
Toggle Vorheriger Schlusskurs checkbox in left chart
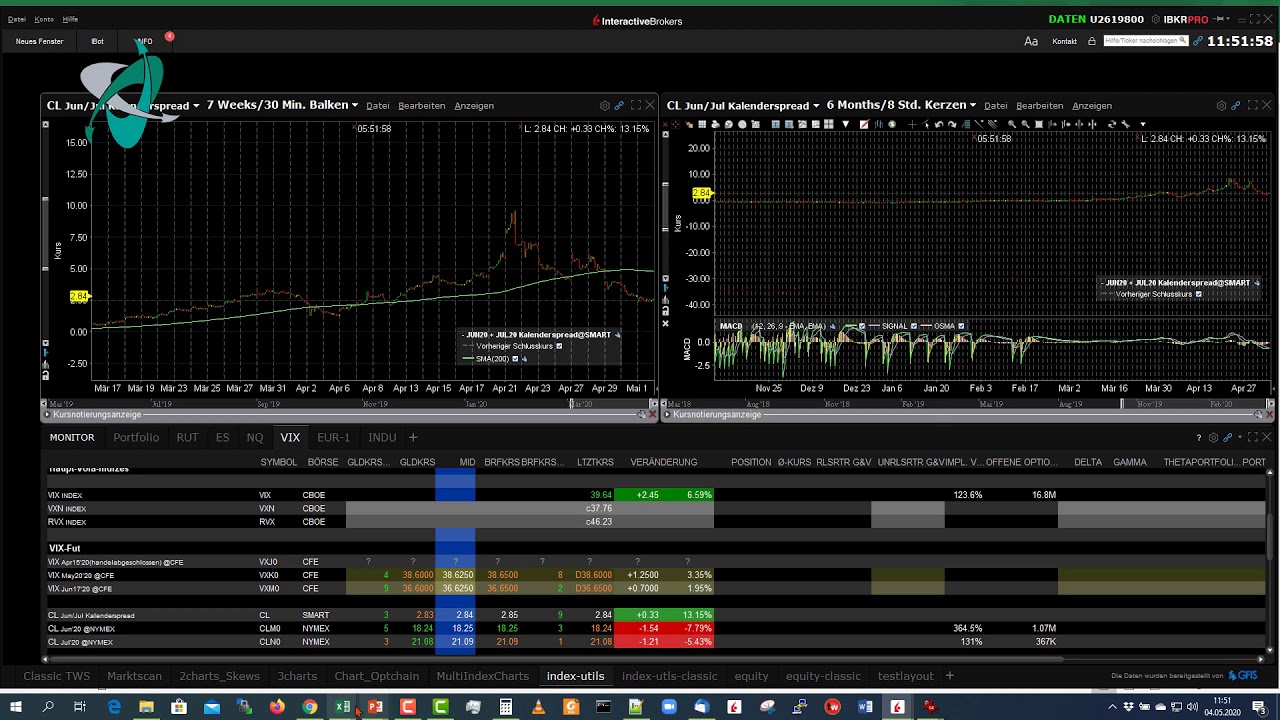coord(559,347)
